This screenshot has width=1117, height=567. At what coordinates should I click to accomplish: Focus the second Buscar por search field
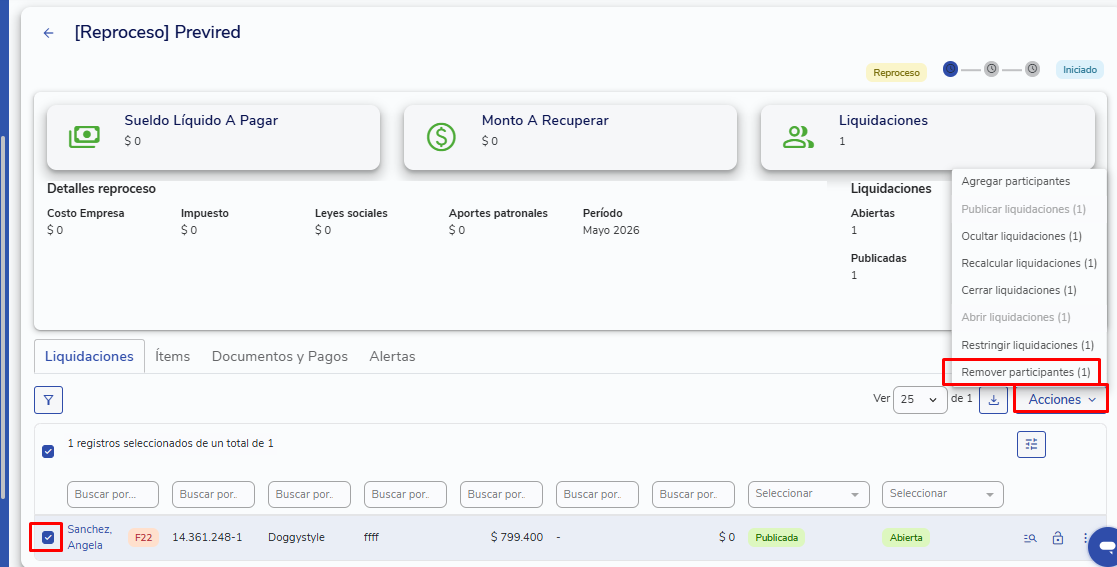coord(213,494)
